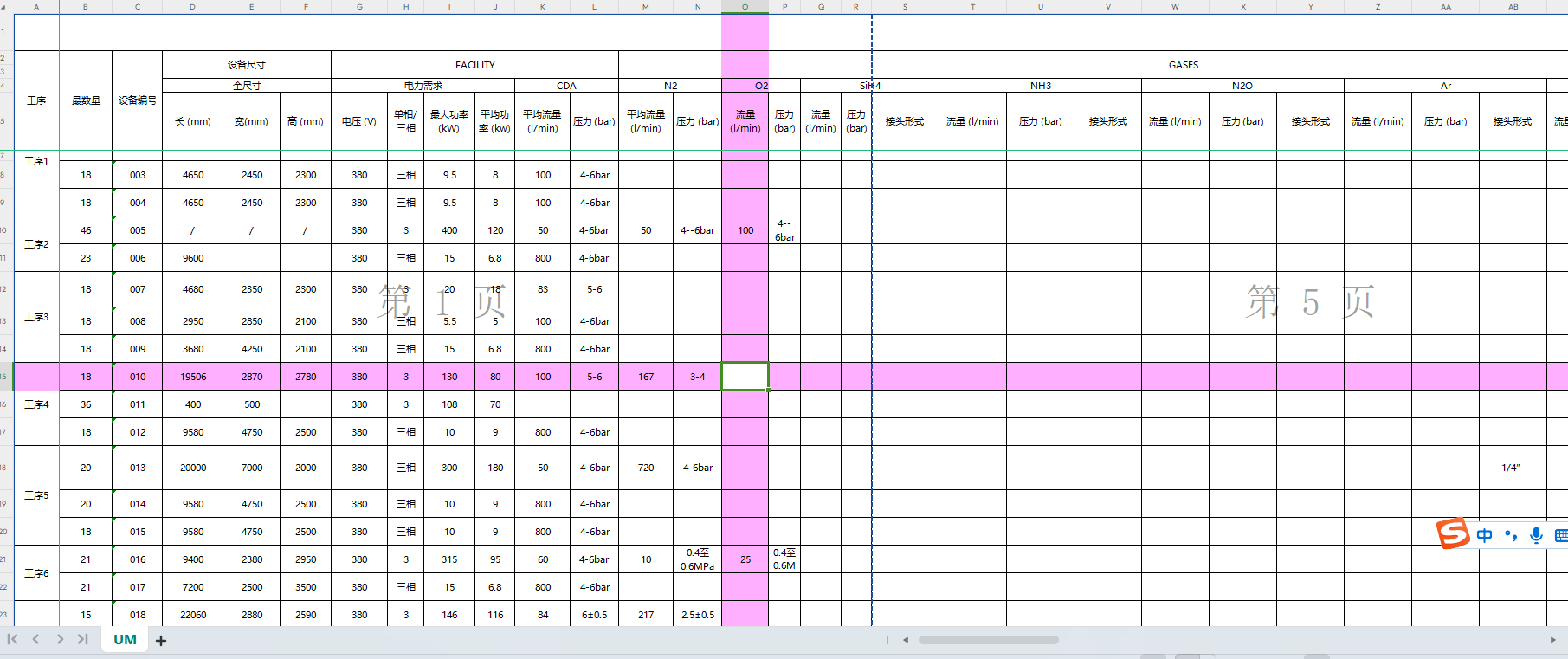Open the UM sheet tab

tap(126, 639)
